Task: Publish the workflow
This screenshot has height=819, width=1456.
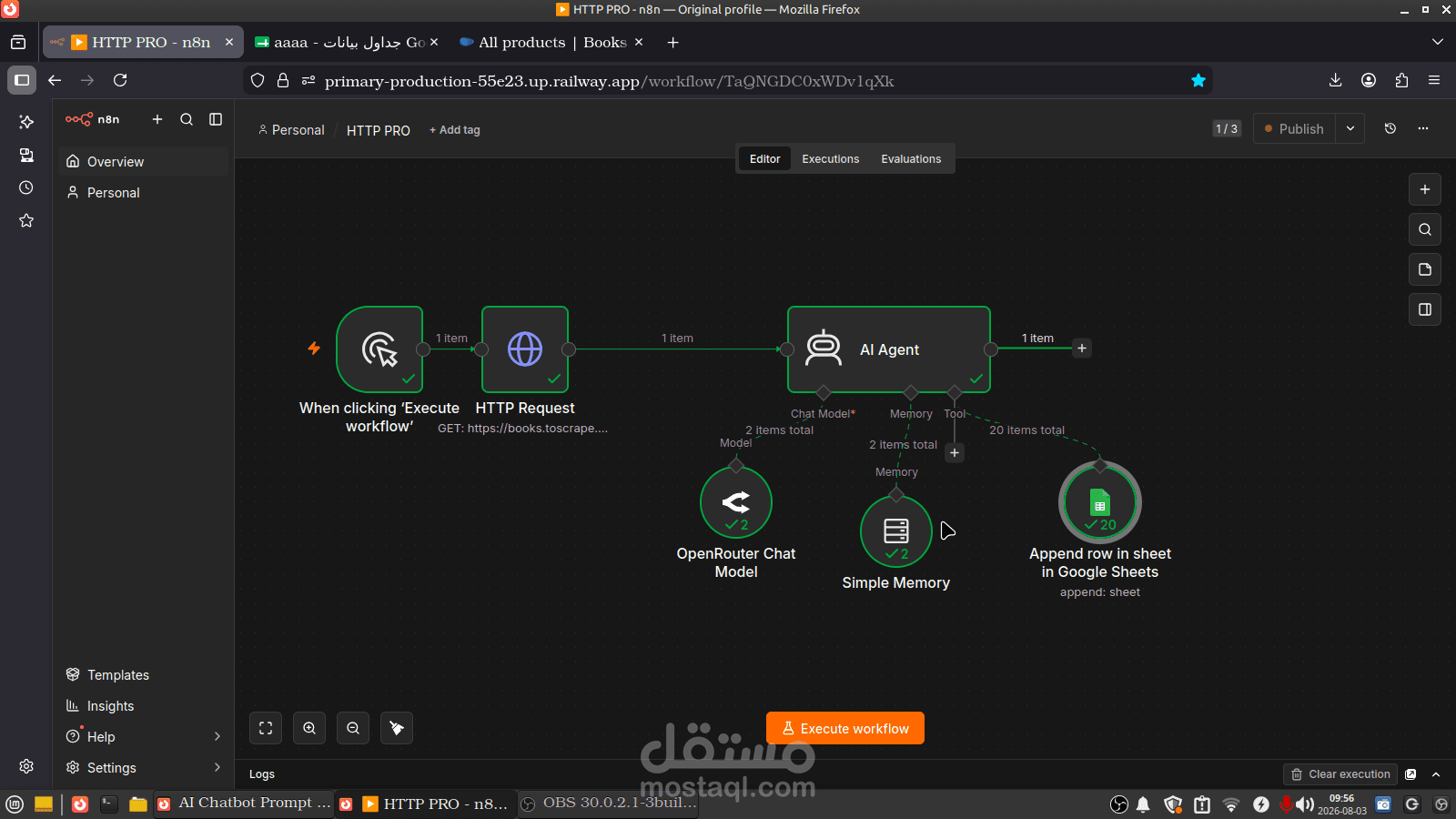Action: pyautogui.click(x=1294, y=129)
